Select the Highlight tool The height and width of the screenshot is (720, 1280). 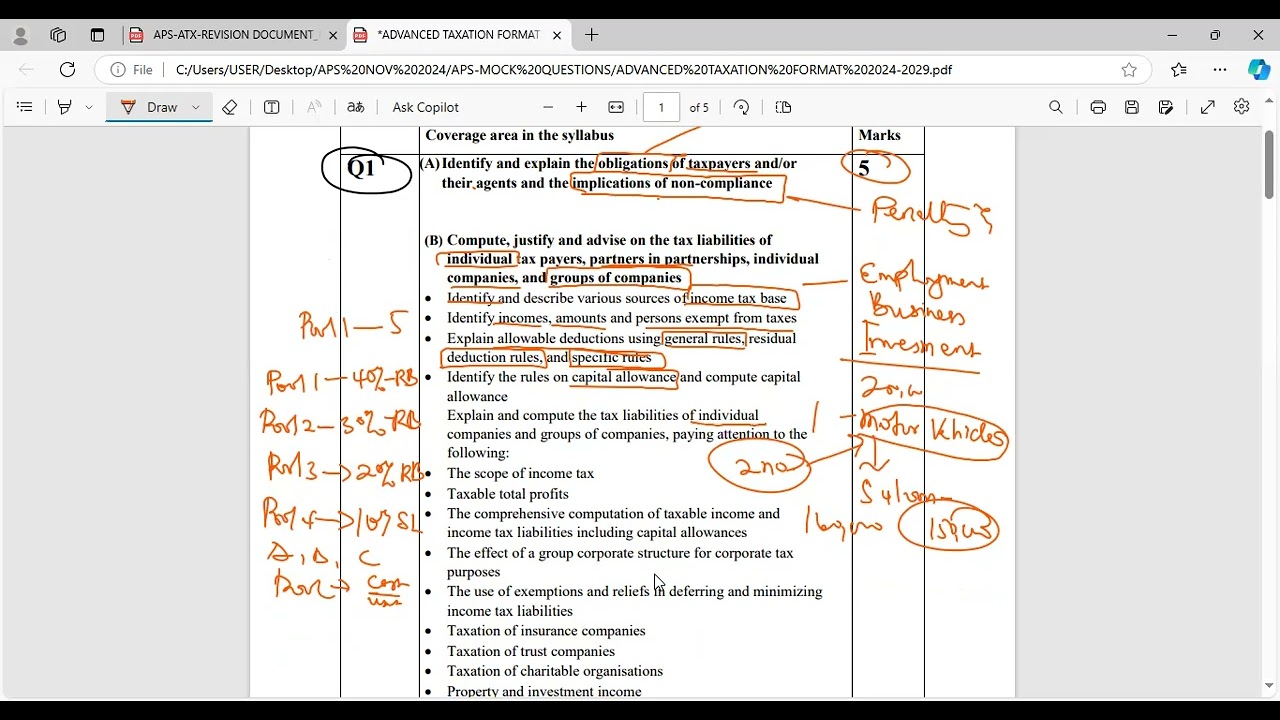(65, 107)
